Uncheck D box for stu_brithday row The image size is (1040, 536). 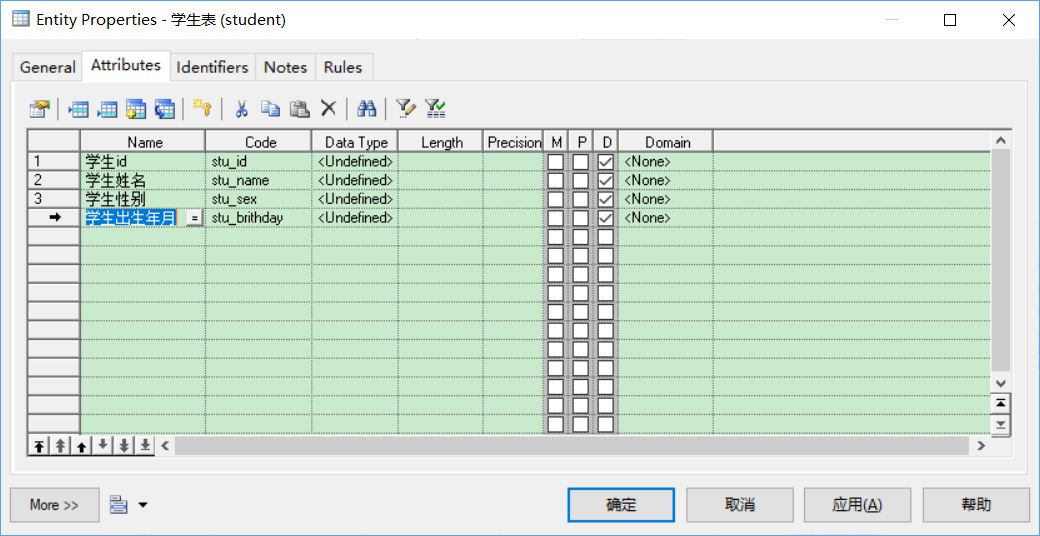606,218
